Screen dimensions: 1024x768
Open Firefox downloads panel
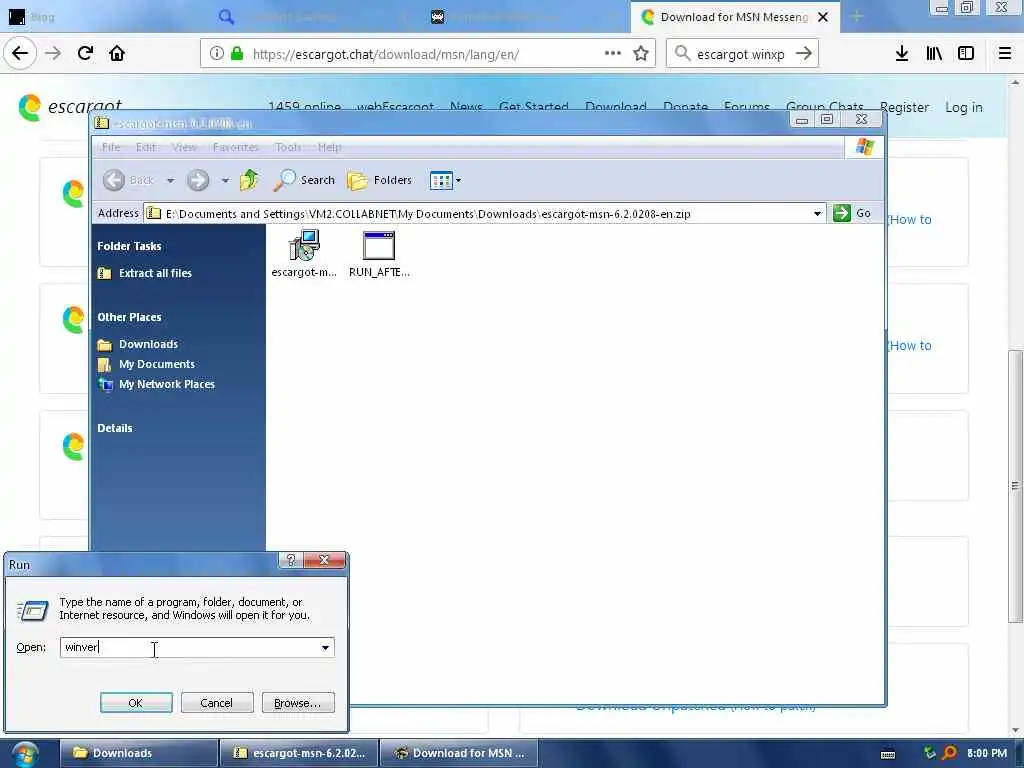(902, 54)
